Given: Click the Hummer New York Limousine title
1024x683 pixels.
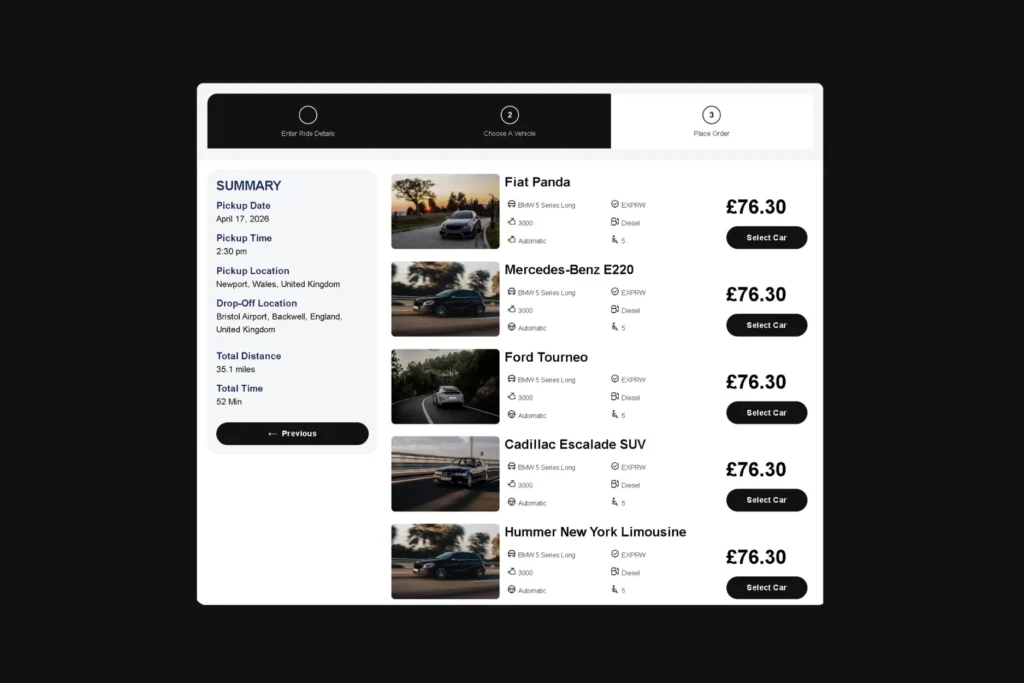Looking at the screenshot, I should 595,532.
